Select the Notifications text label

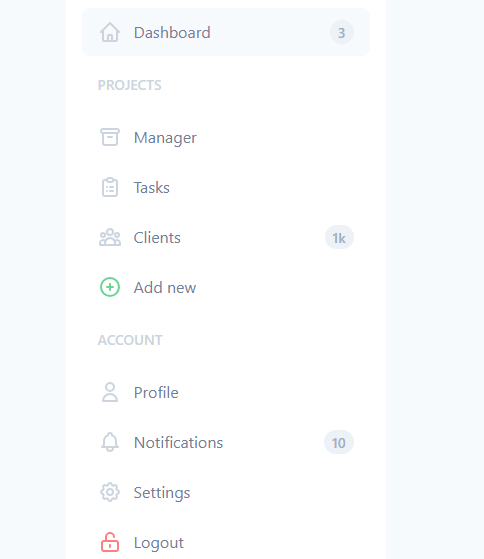pyautogui.click(x=178, y=442)
